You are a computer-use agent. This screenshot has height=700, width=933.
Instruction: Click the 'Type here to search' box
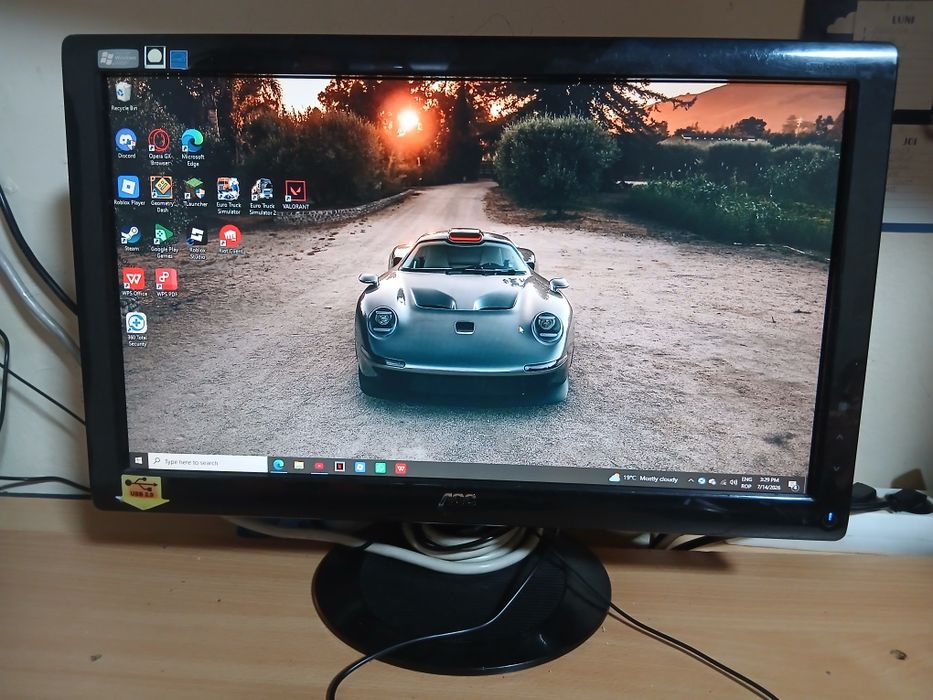207,462
